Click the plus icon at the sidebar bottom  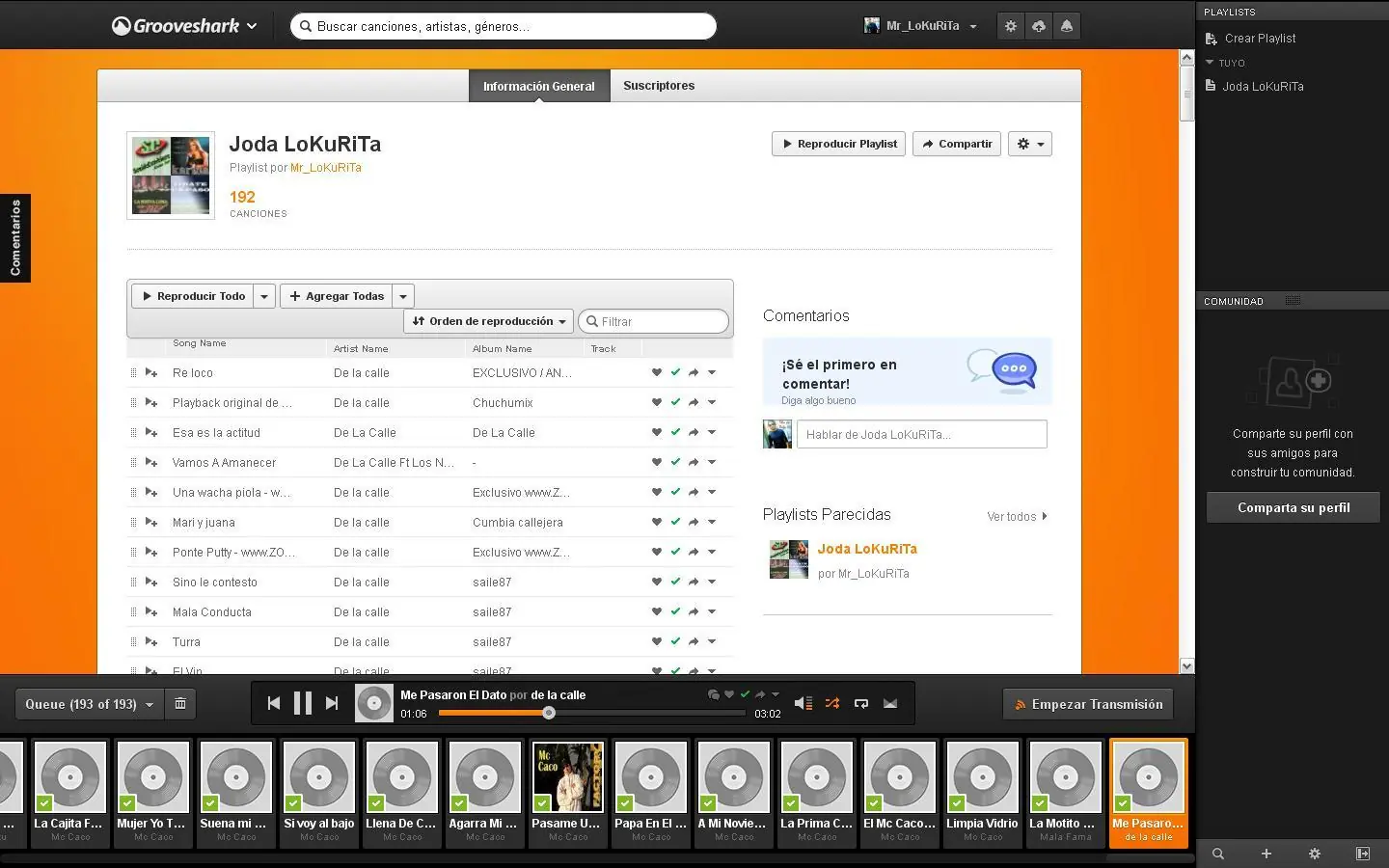1266,854
